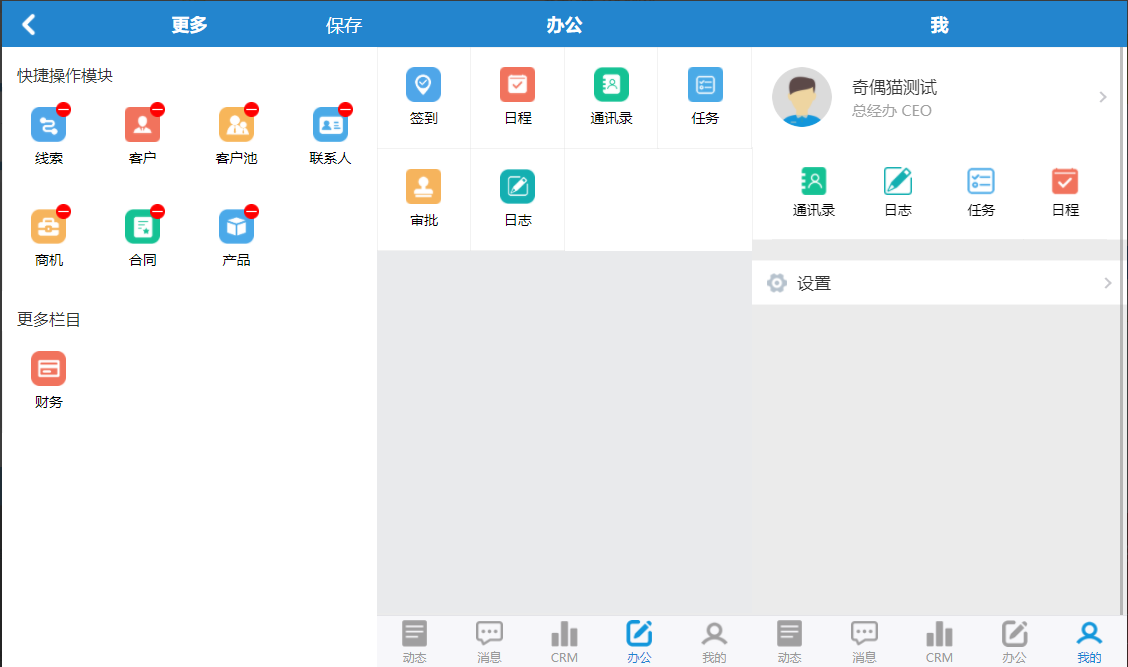
Task: Select the 财务 icon under 更多栏目
Action: [x=48, y=369]
